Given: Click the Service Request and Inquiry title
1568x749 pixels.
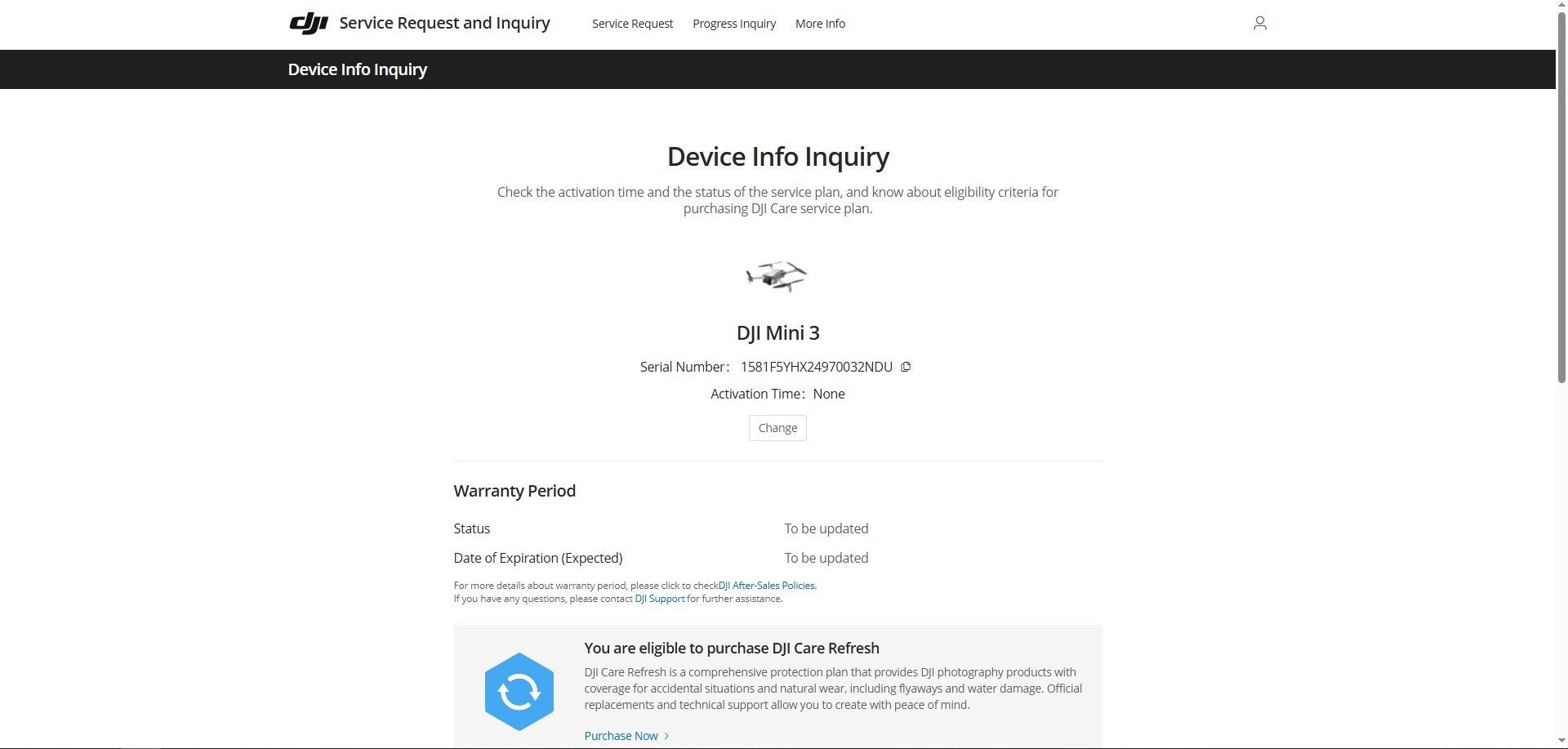Looking at the screenshot, I should coord(444,23).
